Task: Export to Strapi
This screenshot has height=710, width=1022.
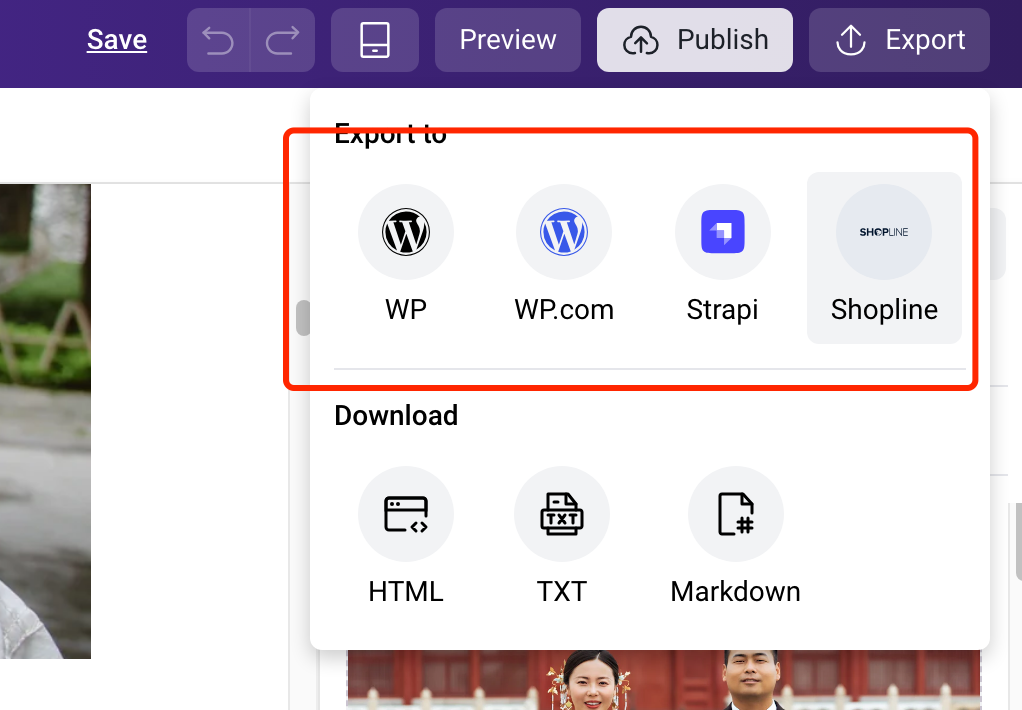Action: [x=722, y=255]
